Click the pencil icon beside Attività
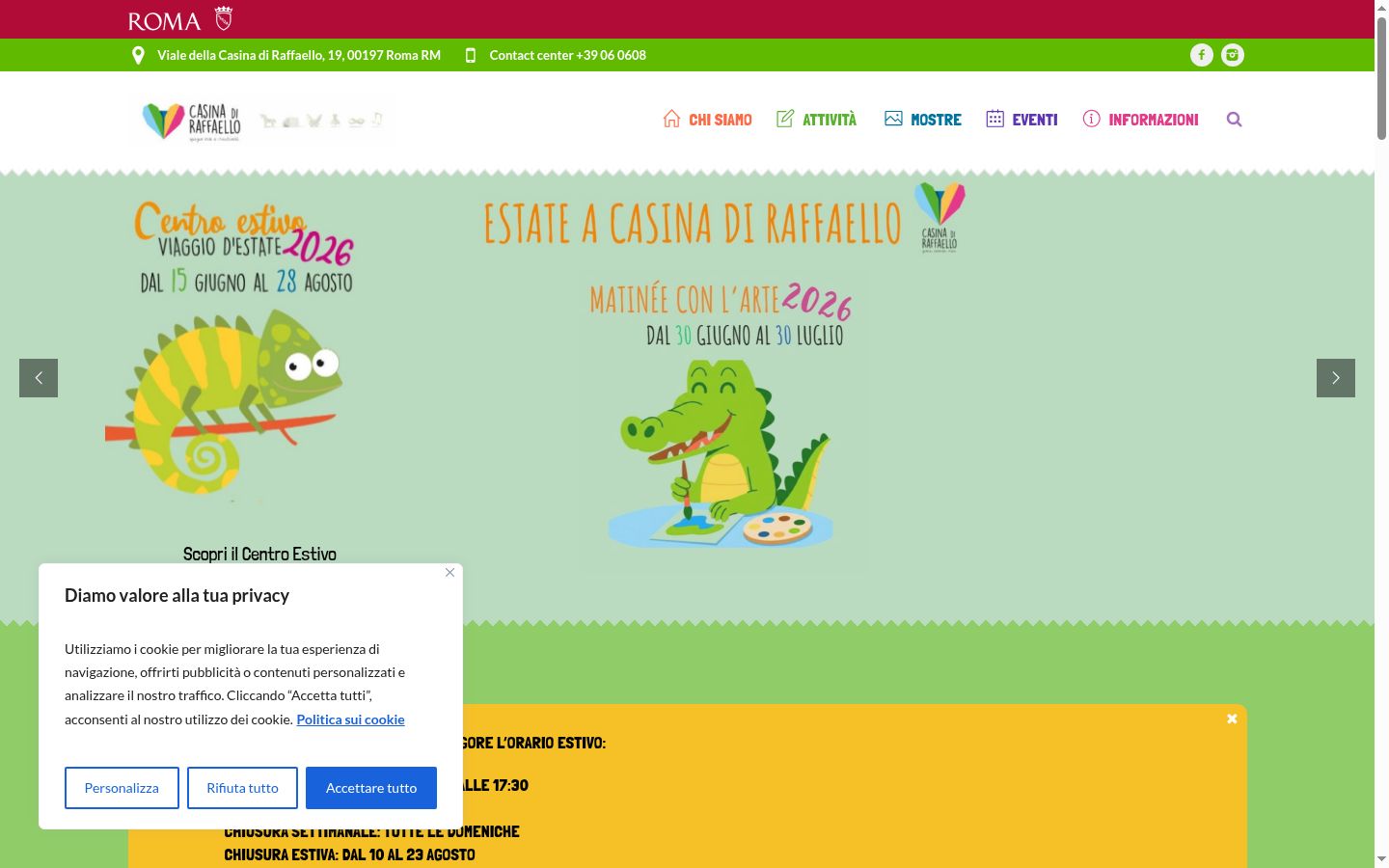1389x868 pixels. 785,119
